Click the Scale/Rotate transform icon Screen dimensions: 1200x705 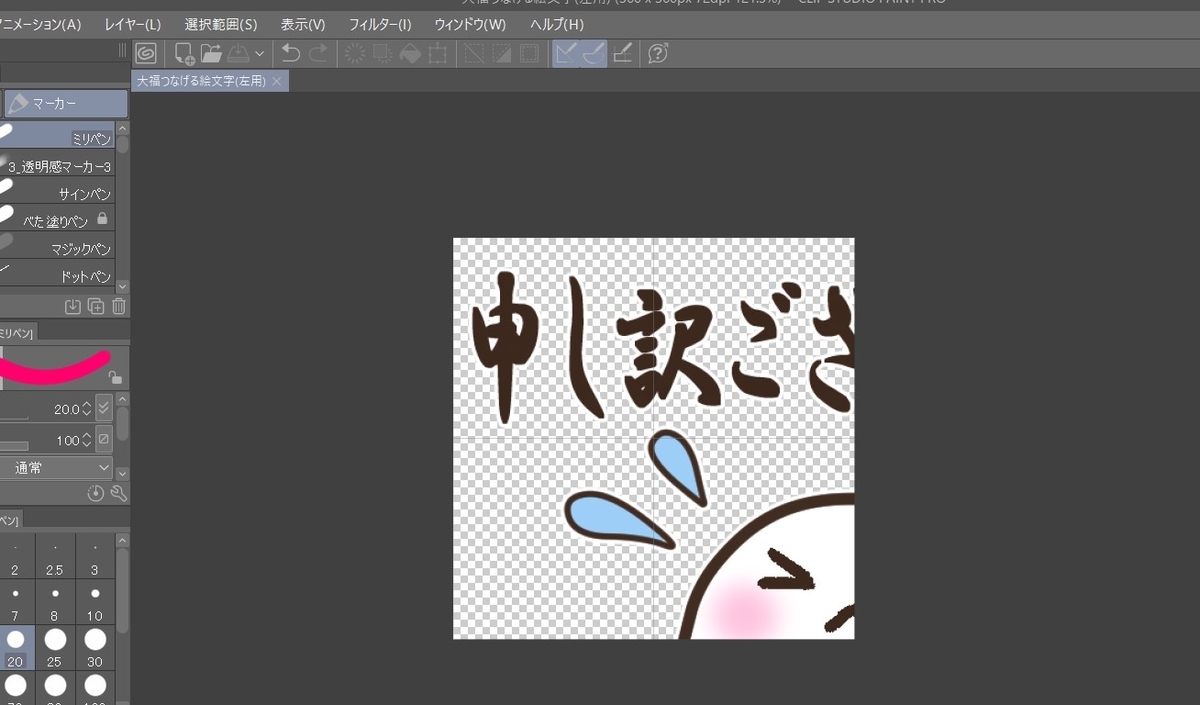(437, 53)
